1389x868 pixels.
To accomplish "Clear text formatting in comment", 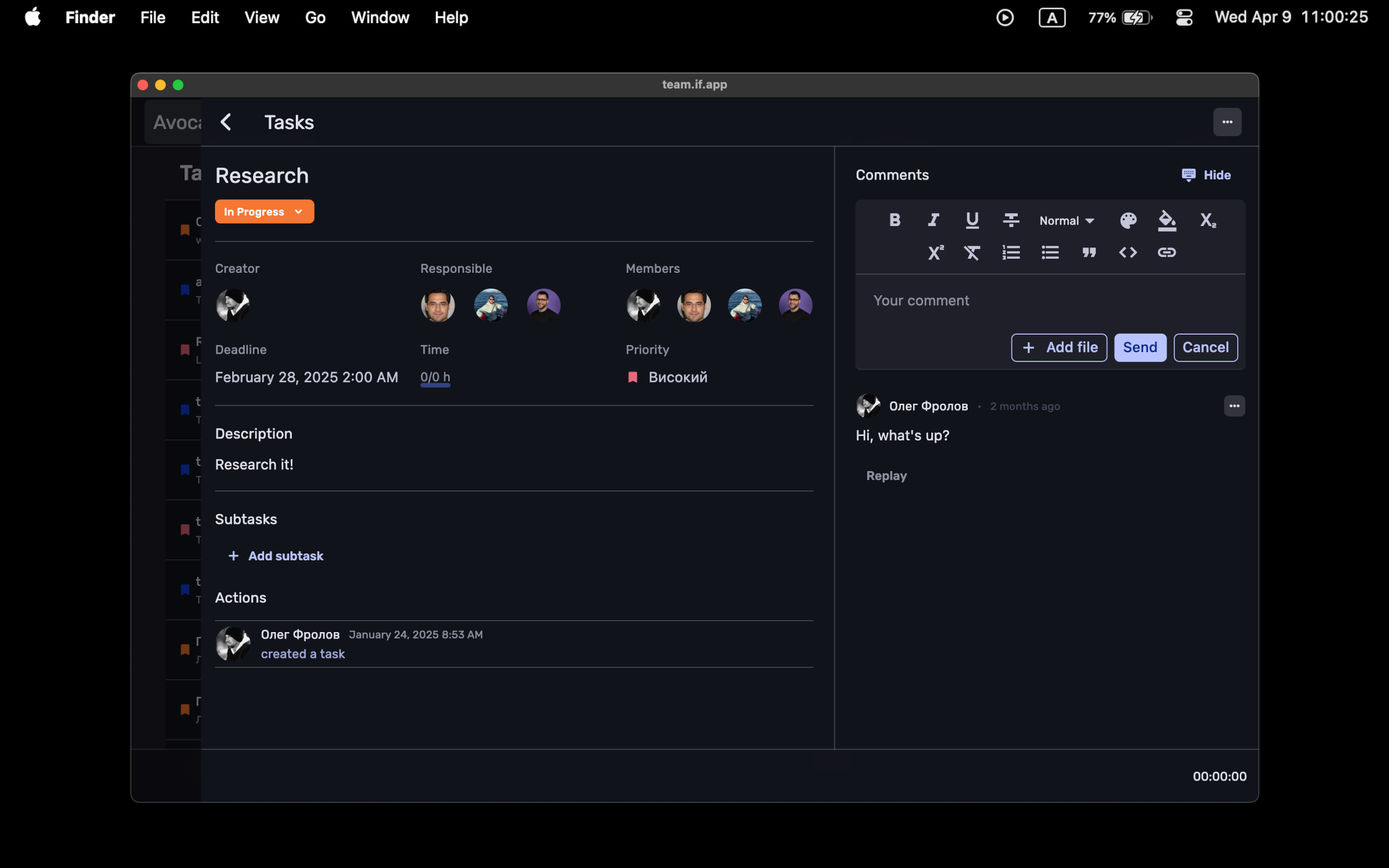I will 972,252.
